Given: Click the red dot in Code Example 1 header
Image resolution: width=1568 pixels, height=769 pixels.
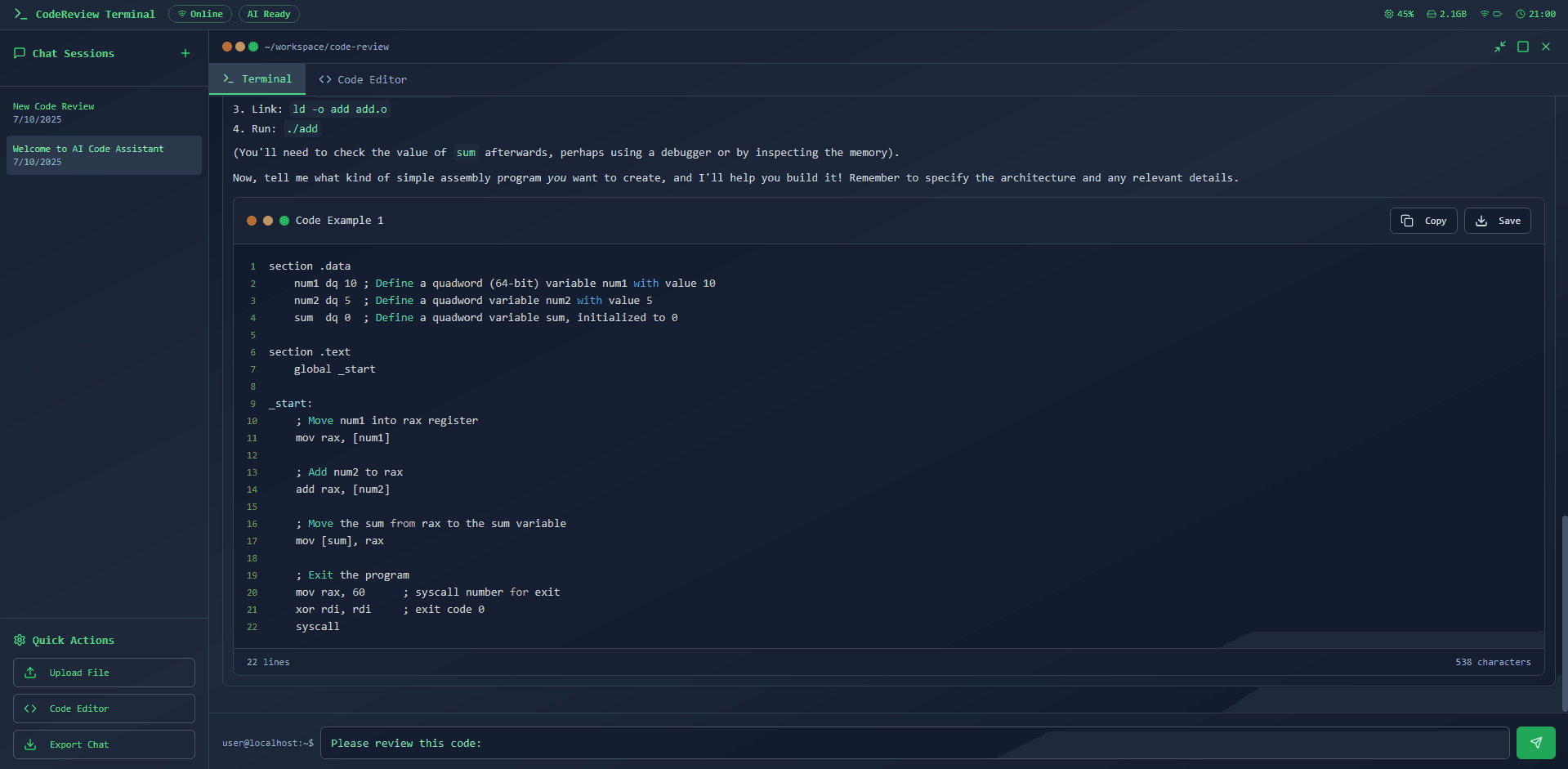Looking at the screenshot, I should pyautogui.click(x=252, y=221).
